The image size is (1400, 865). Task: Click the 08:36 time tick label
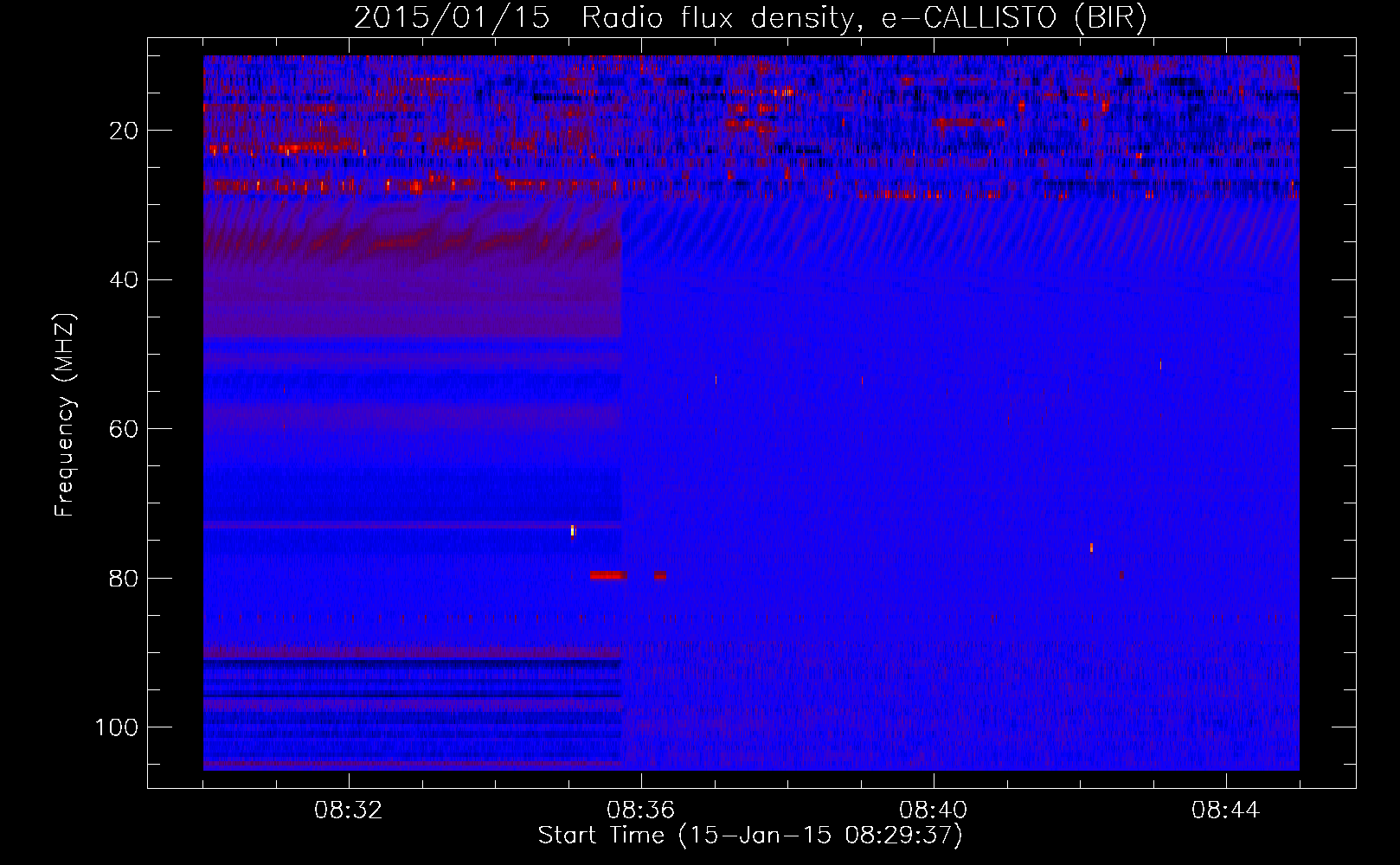[x=641, y=811]
